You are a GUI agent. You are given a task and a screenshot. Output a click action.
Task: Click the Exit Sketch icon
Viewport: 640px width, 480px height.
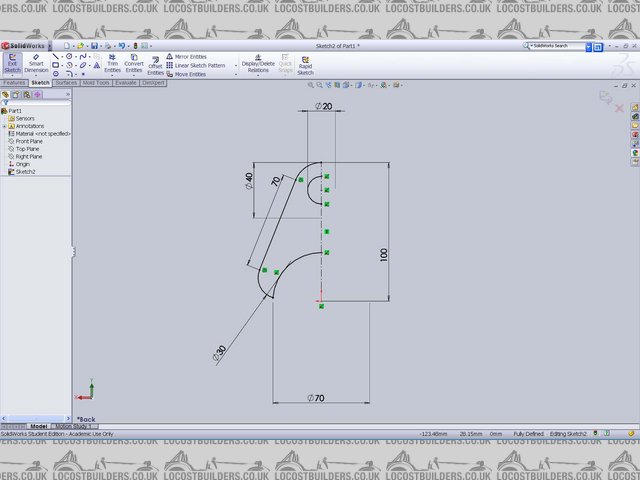pyautogui.click(x=12, y=64)
